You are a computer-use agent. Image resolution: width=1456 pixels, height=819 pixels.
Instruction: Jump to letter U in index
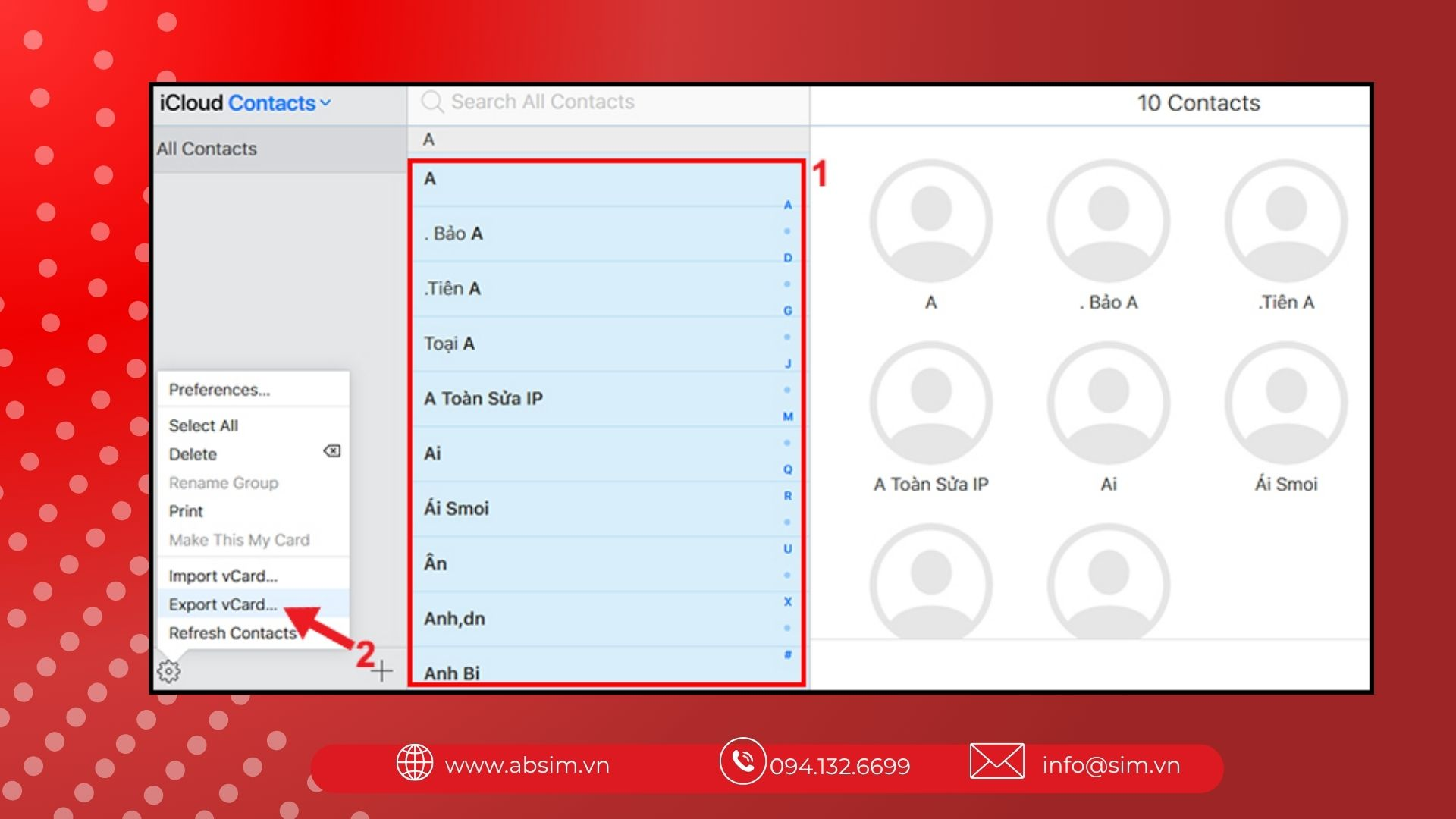pos(788,549)
